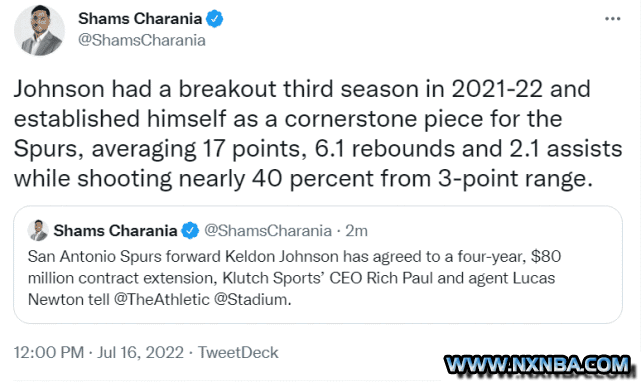This screenshot has width=641, height=382.
Task: Open the bold Shams Charania name at top
Action: tap(140, 19)
